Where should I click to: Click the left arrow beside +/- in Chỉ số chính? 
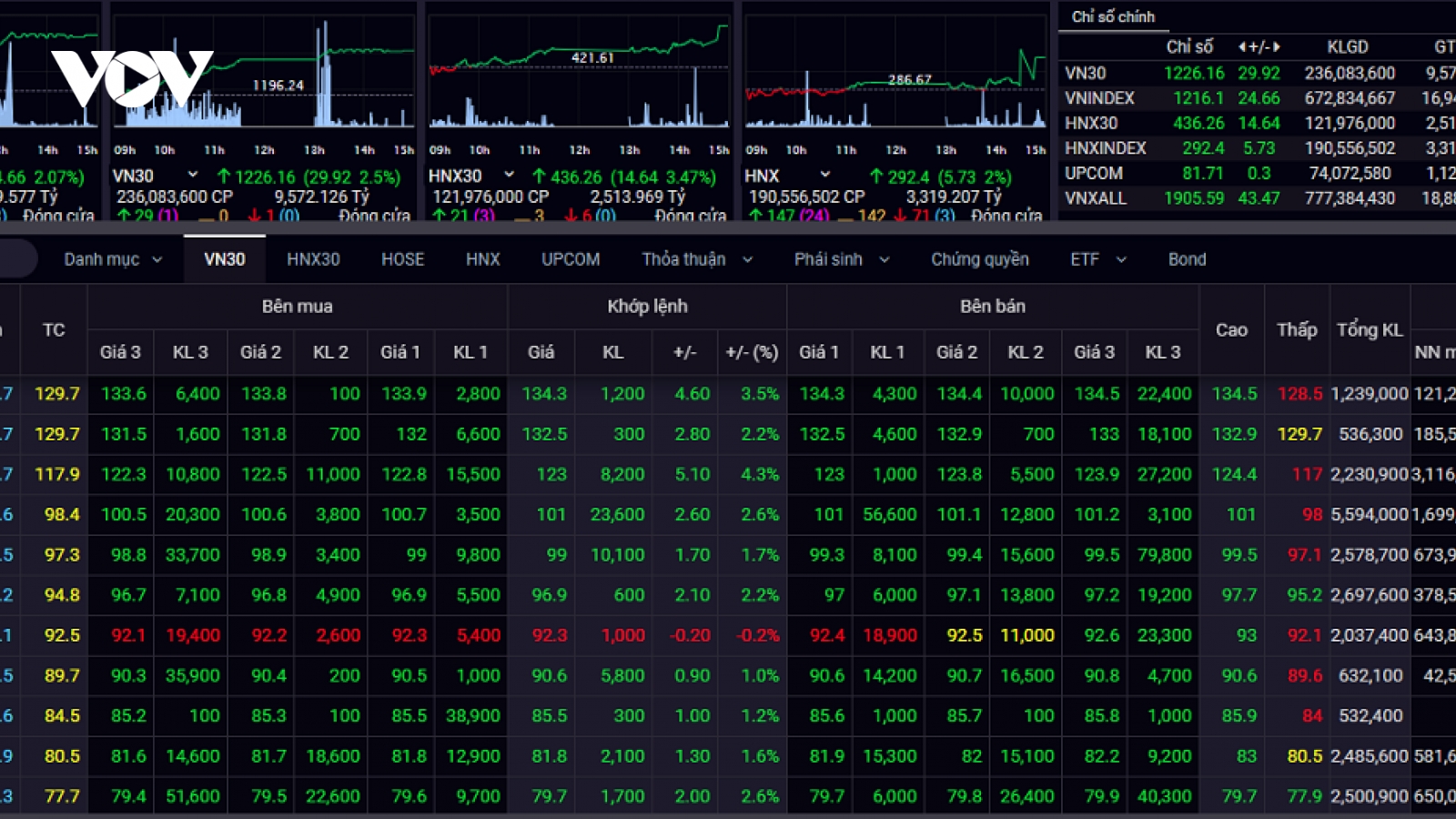pos(1242,46)
